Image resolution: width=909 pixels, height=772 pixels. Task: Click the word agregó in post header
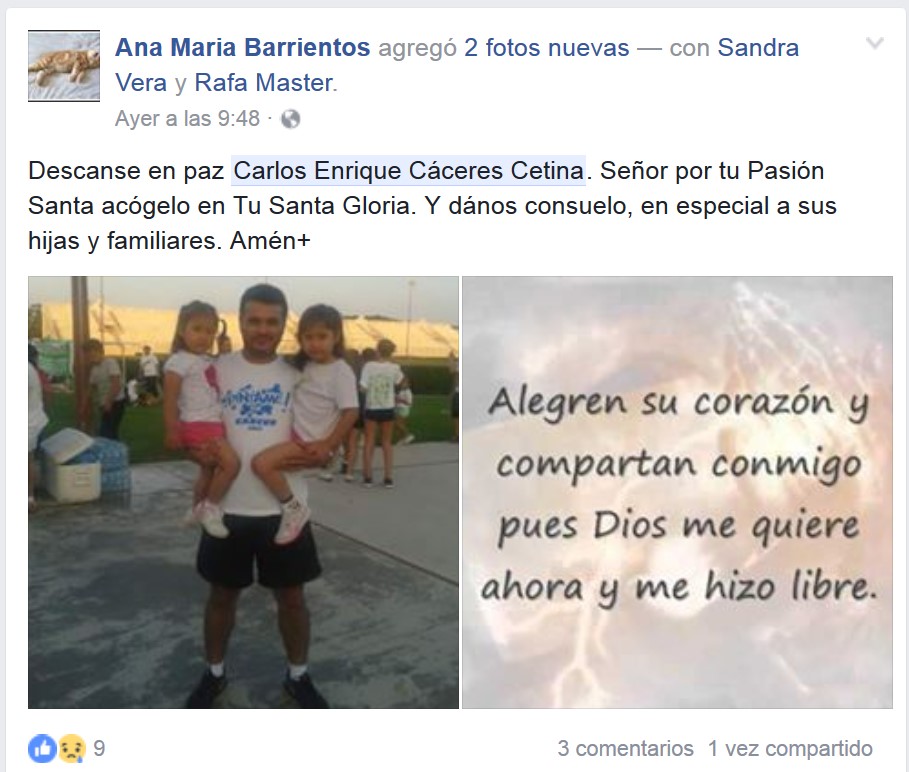pos(417,48)
